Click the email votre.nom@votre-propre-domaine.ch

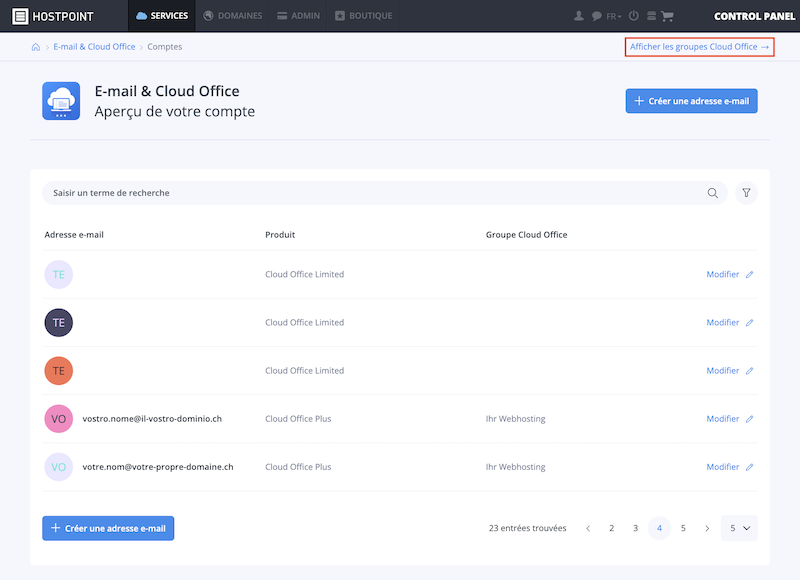[x=158, y=467]
